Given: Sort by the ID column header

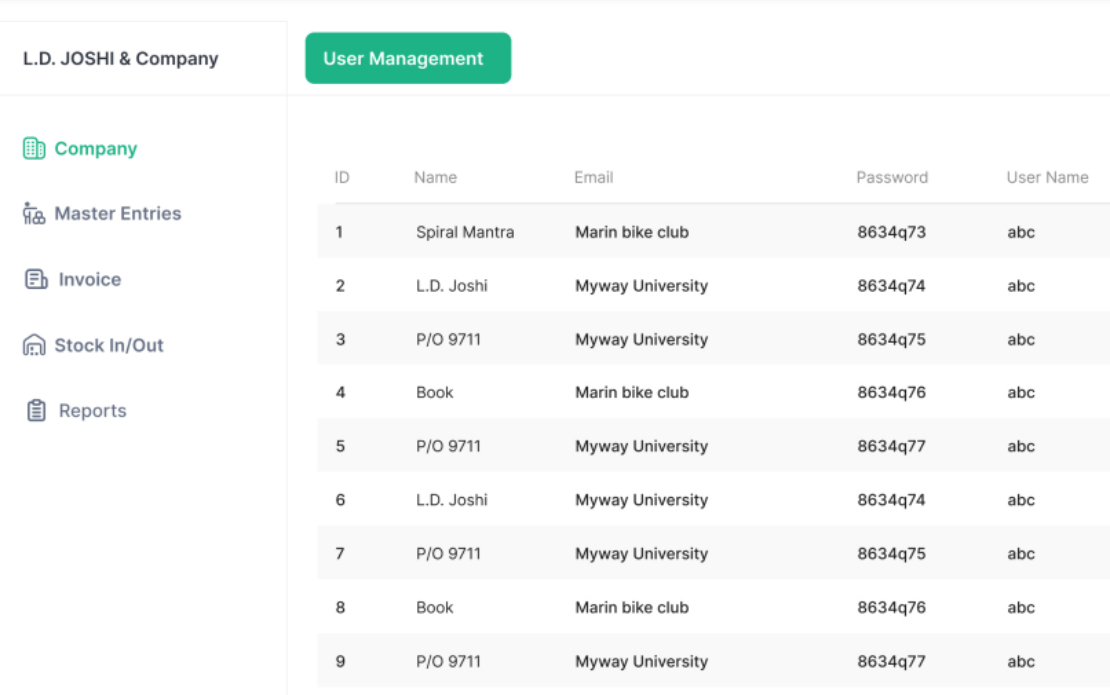Looking at the screenshot, I should [x=342, y=178].
